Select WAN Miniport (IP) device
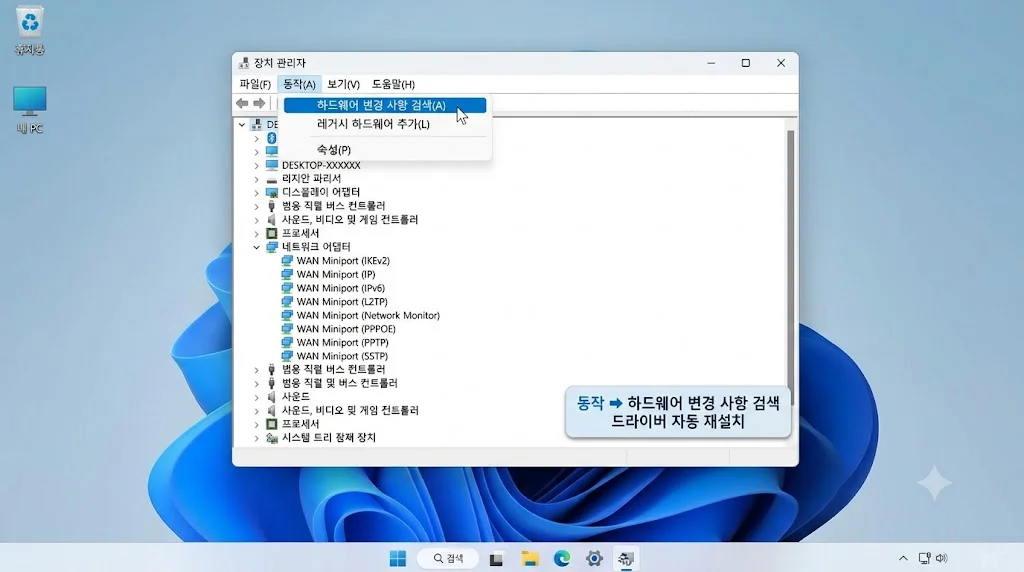Image resolution: width=1024 pixels, height=572 pixels. tap(336, 274)
